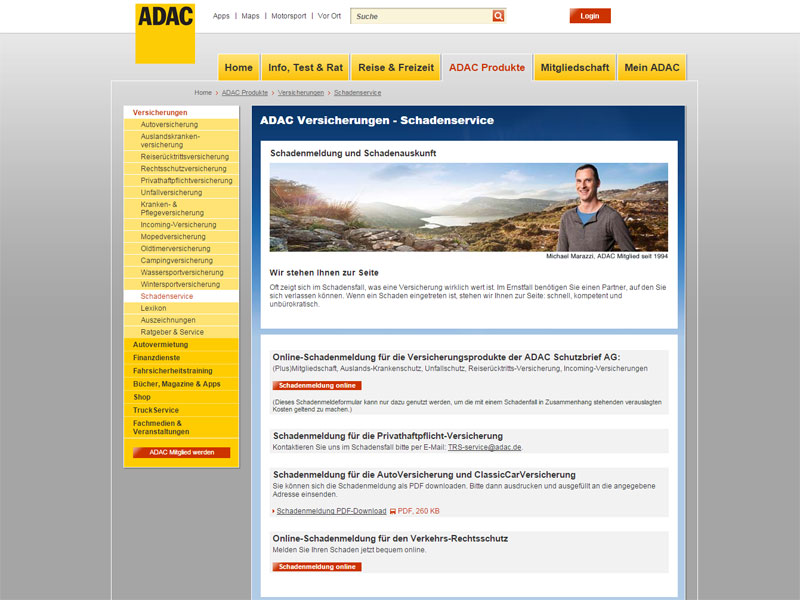The image size is (800, 600).
Task: Open Campingversicherung in the sidebar
Action: pyautogui.click(x=181, y=260)
